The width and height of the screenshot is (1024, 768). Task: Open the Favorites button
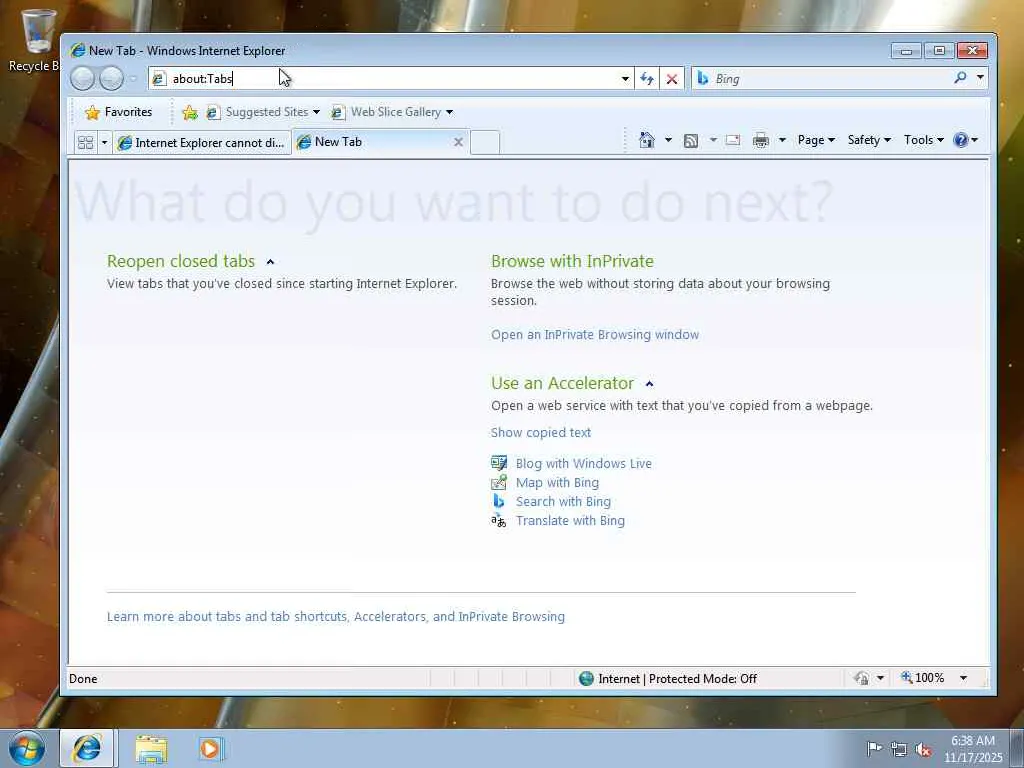pyautogui.click(x=119, y=112)
